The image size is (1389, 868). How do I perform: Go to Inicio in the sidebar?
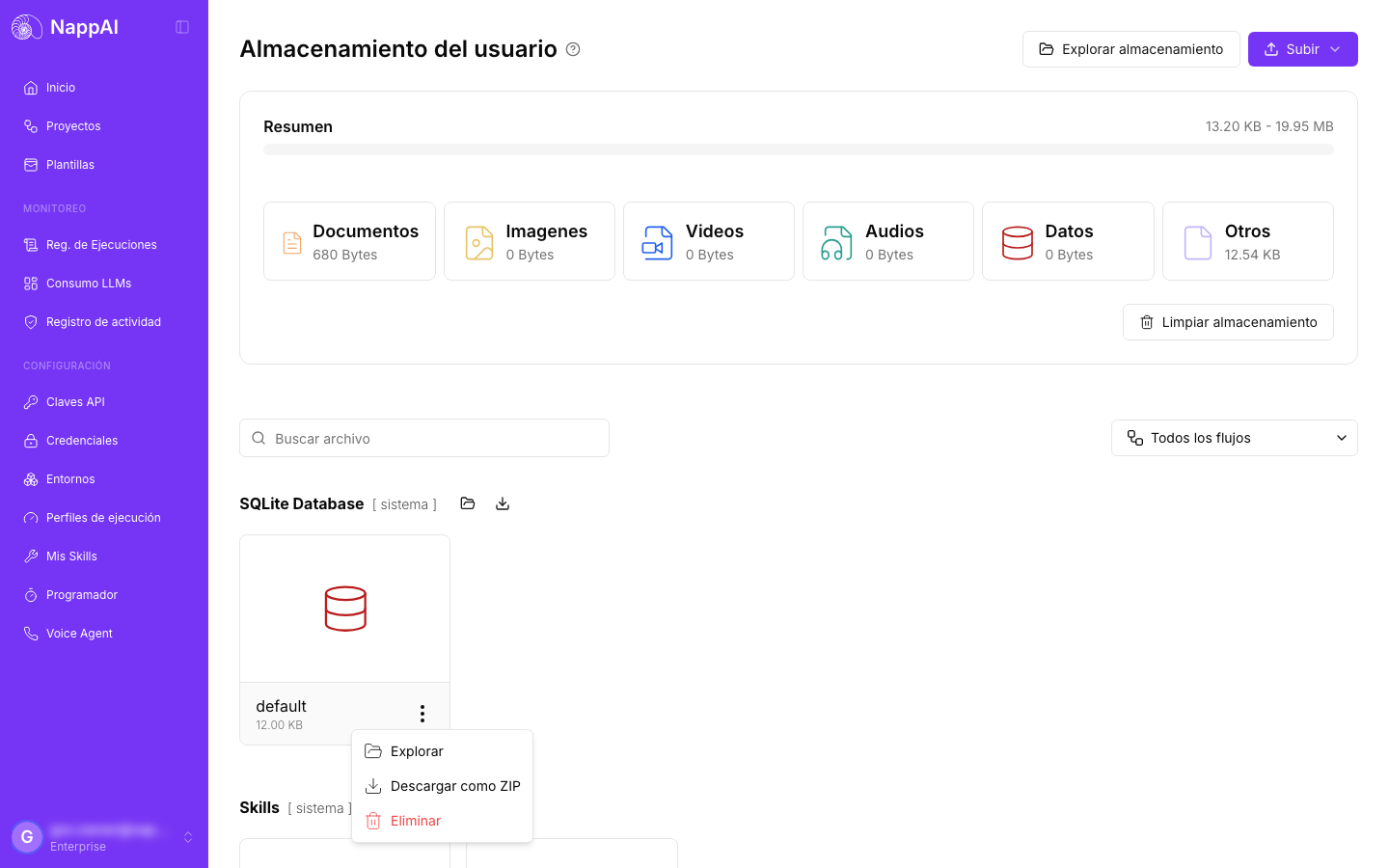[104, 88]
